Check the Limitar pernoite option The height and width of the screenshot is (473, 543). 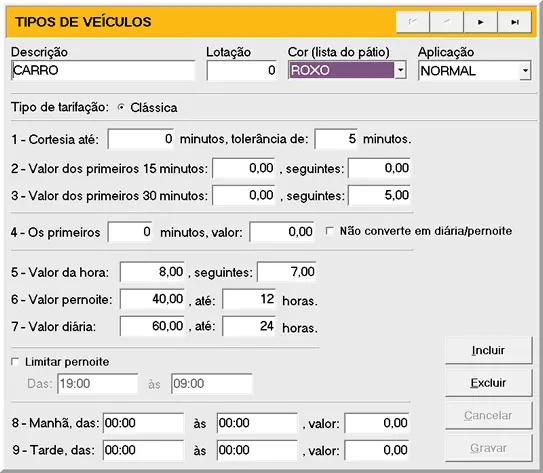point(15,362)
